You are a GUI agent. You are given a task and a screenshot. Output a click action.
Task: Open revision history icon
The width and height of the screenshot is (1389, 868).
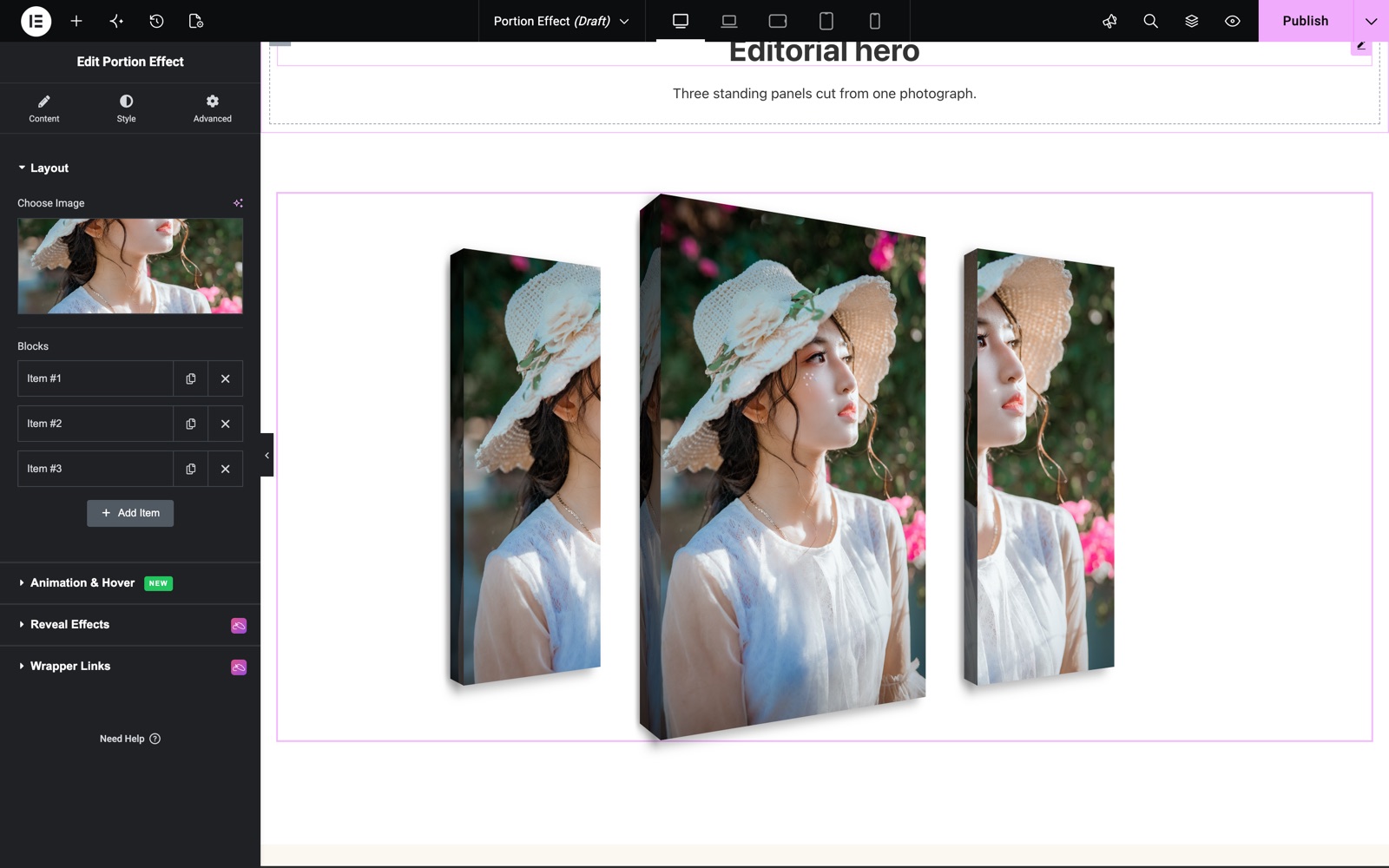(x=156, y=21)
